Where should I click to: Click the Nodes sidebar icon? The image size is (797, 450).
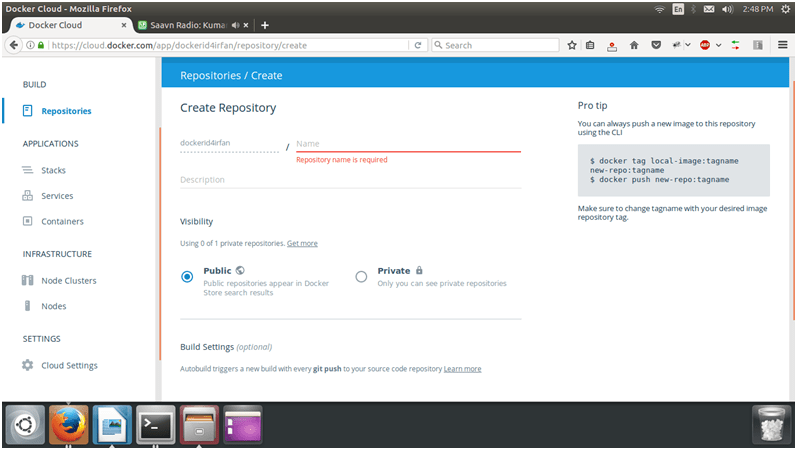(27, 306)
